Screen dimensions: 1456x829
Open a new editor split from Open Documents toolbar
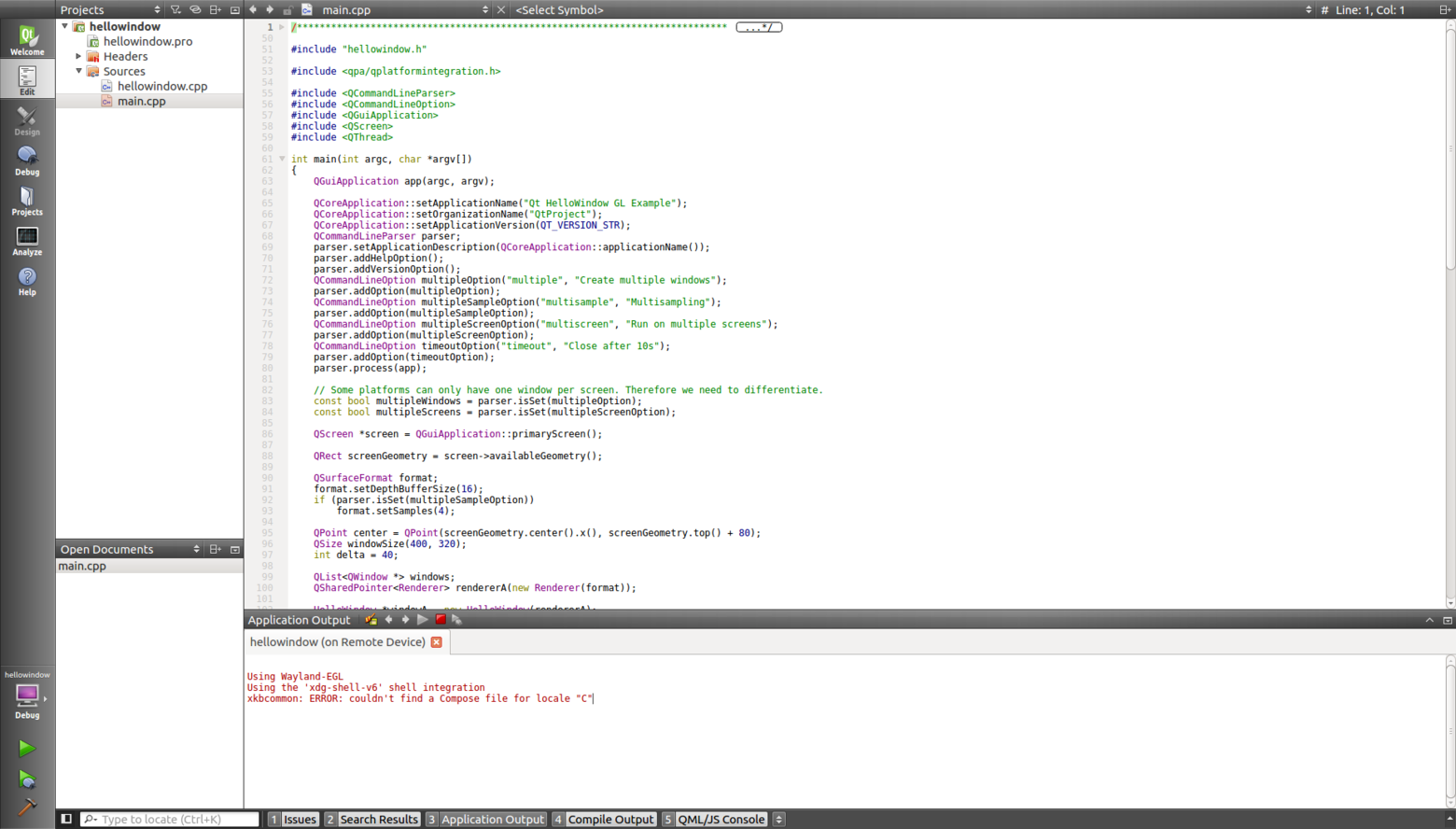215,549
